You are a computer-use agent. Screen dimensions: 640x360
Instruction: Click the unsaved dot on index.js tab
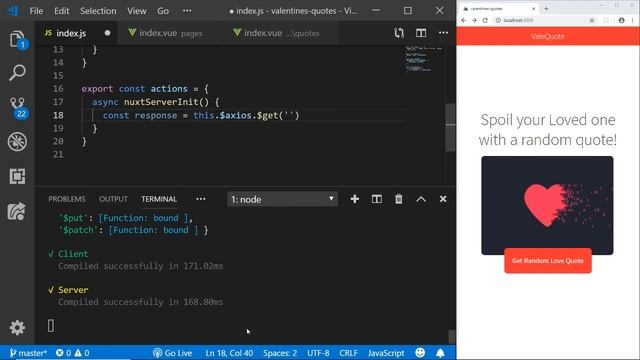107,33
